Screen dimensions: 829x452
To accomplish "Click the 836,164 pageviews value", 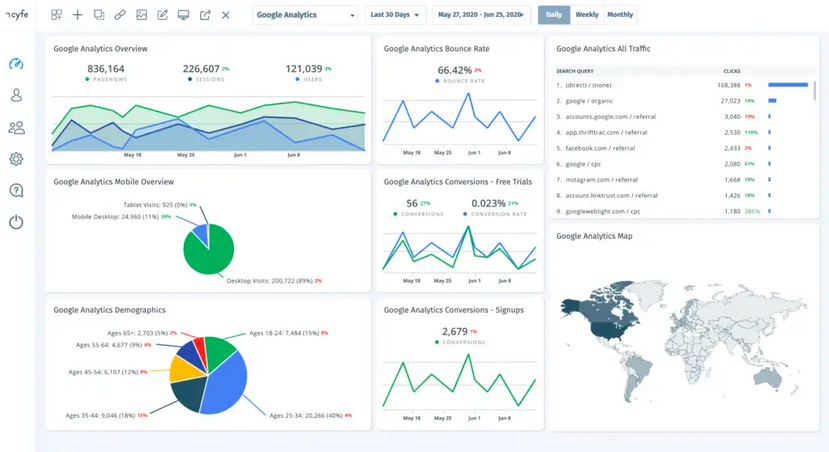I will tap(106, 69).
